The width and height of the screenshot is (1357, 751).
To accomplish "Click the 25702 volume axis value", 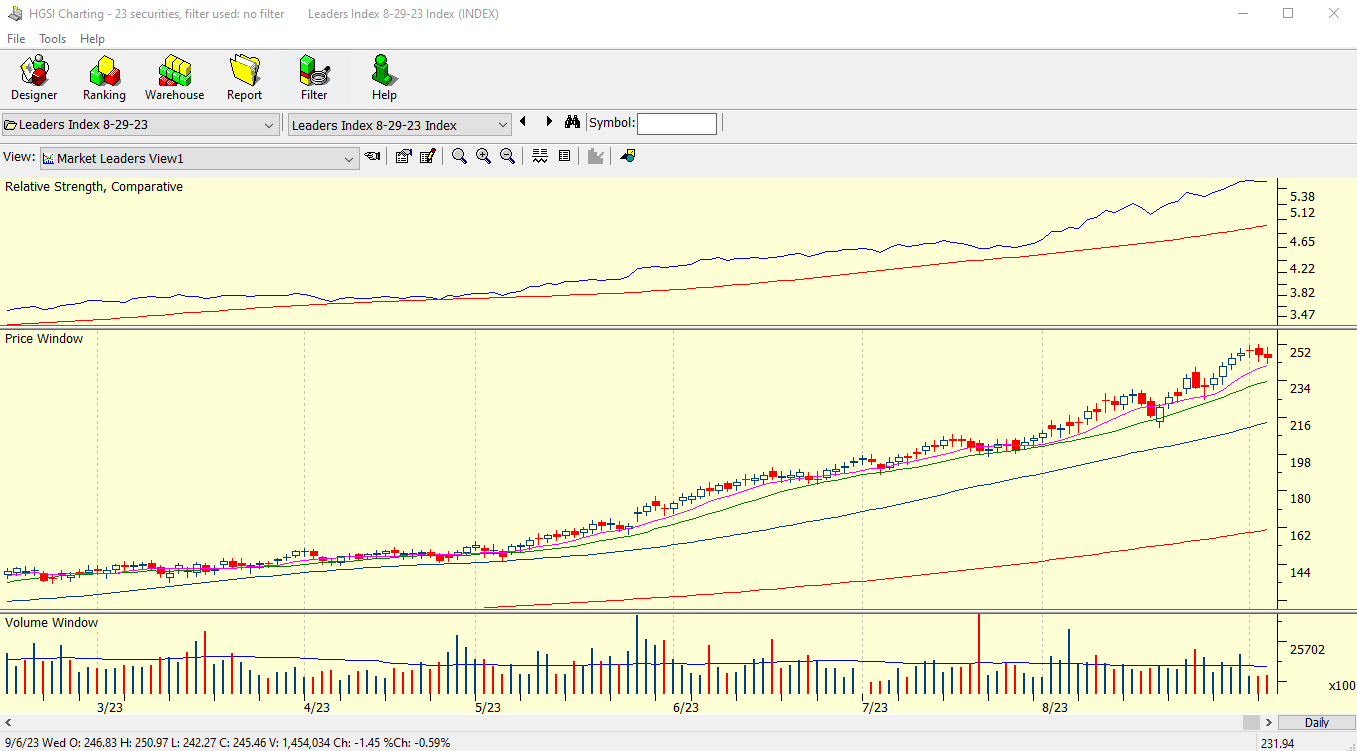I will coord(1307,650).
